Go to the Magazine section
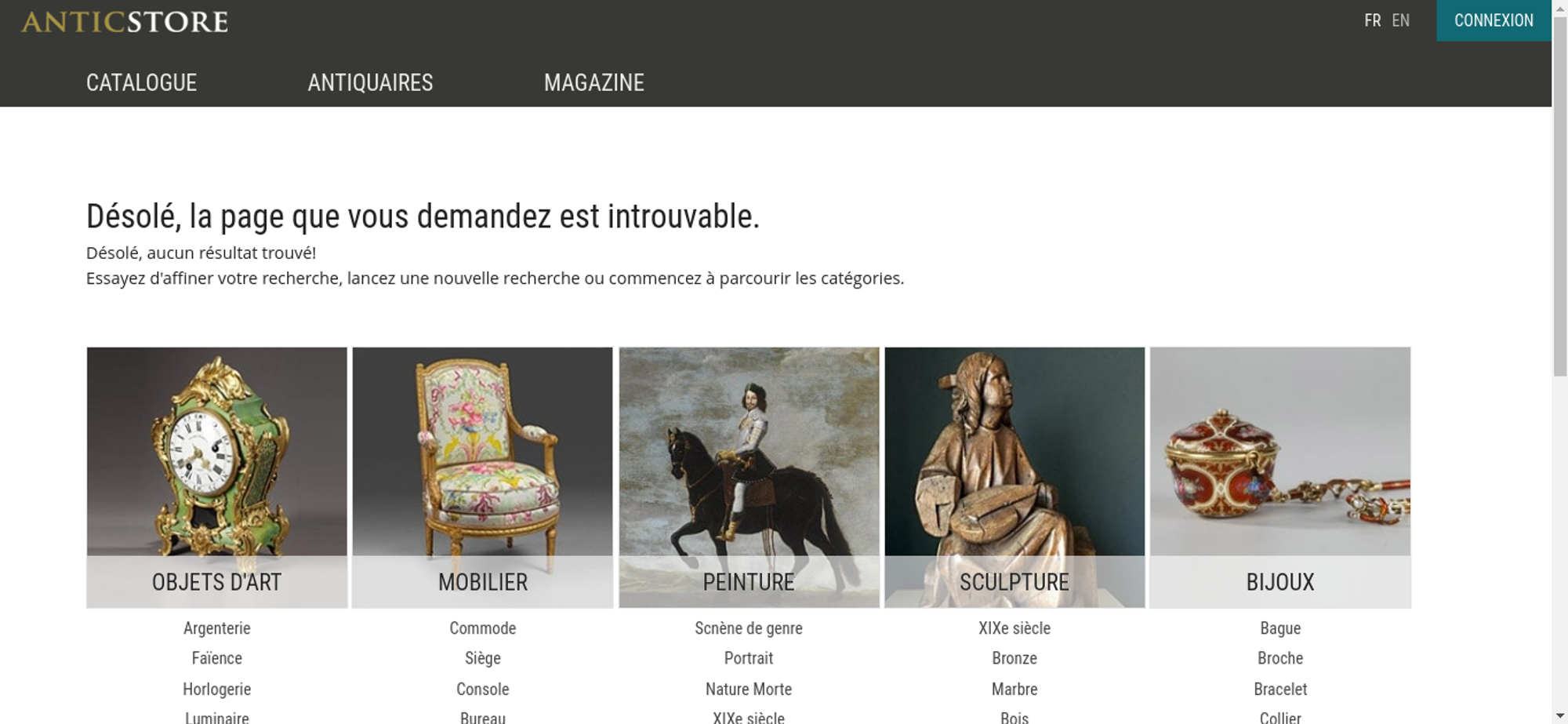Image resolution: width=1568 pixels, height=724 pixels. point(594,82)
